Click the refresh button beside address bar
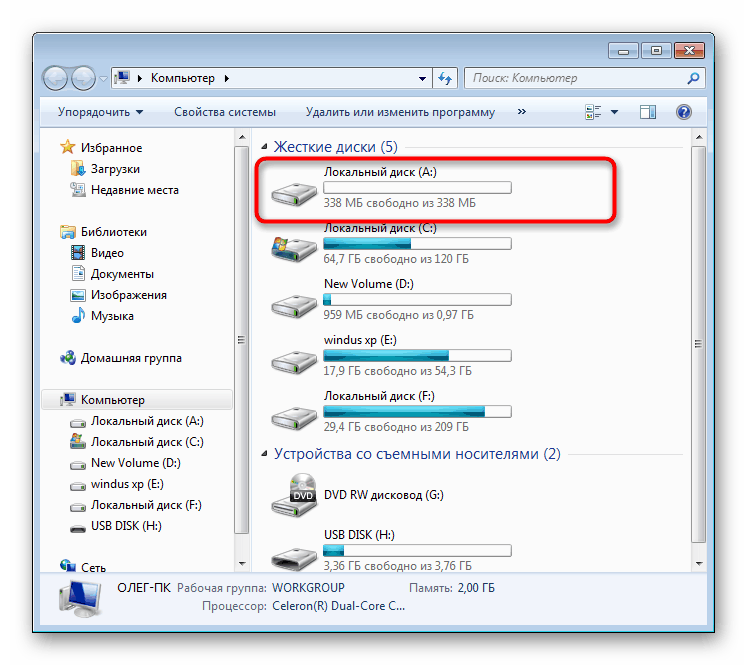The image size is (747, 665). coord(445,78)
